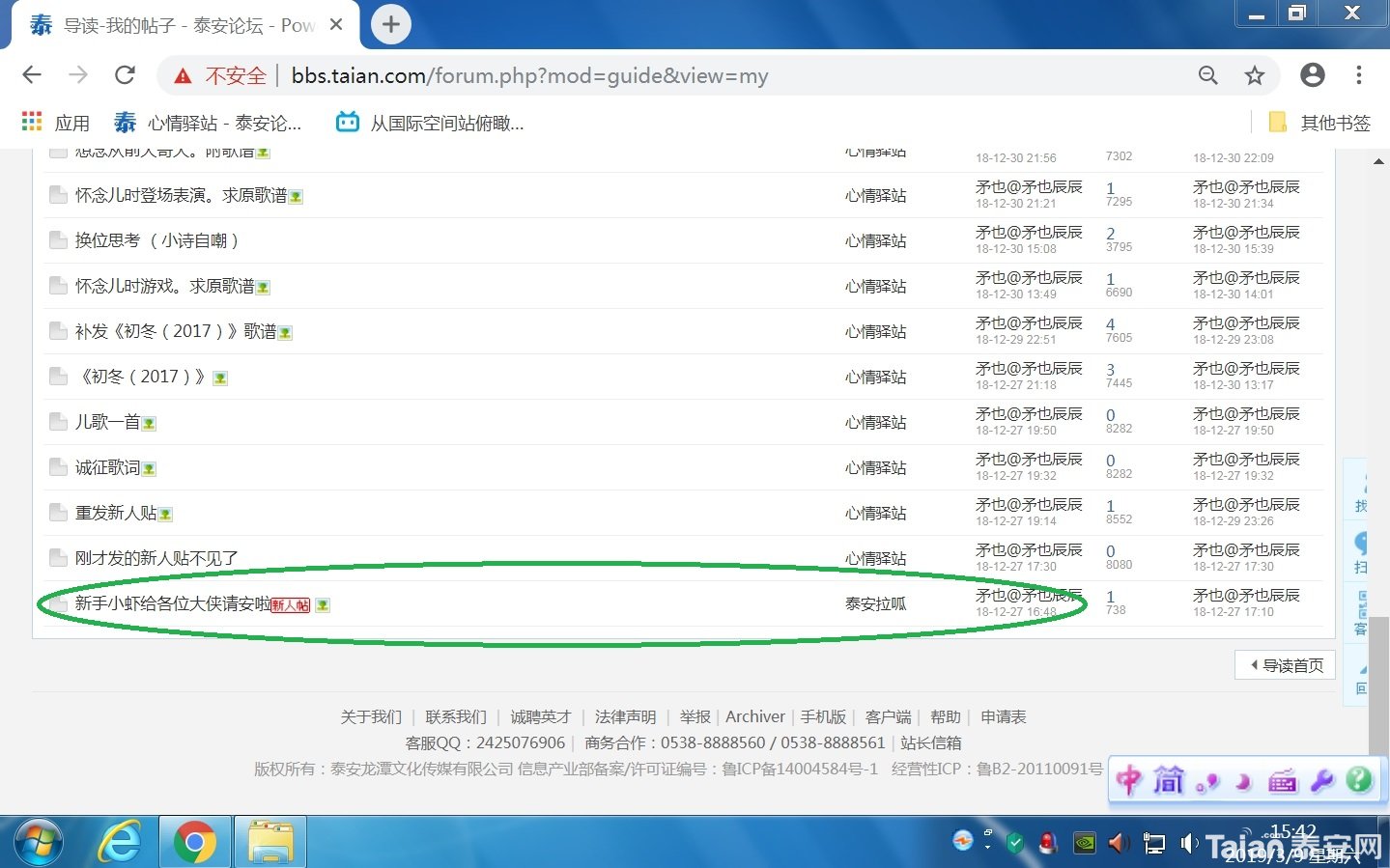Click the 导读首页 button
Viewport: 1390px width, 868px height.
tap(1286, 665)
